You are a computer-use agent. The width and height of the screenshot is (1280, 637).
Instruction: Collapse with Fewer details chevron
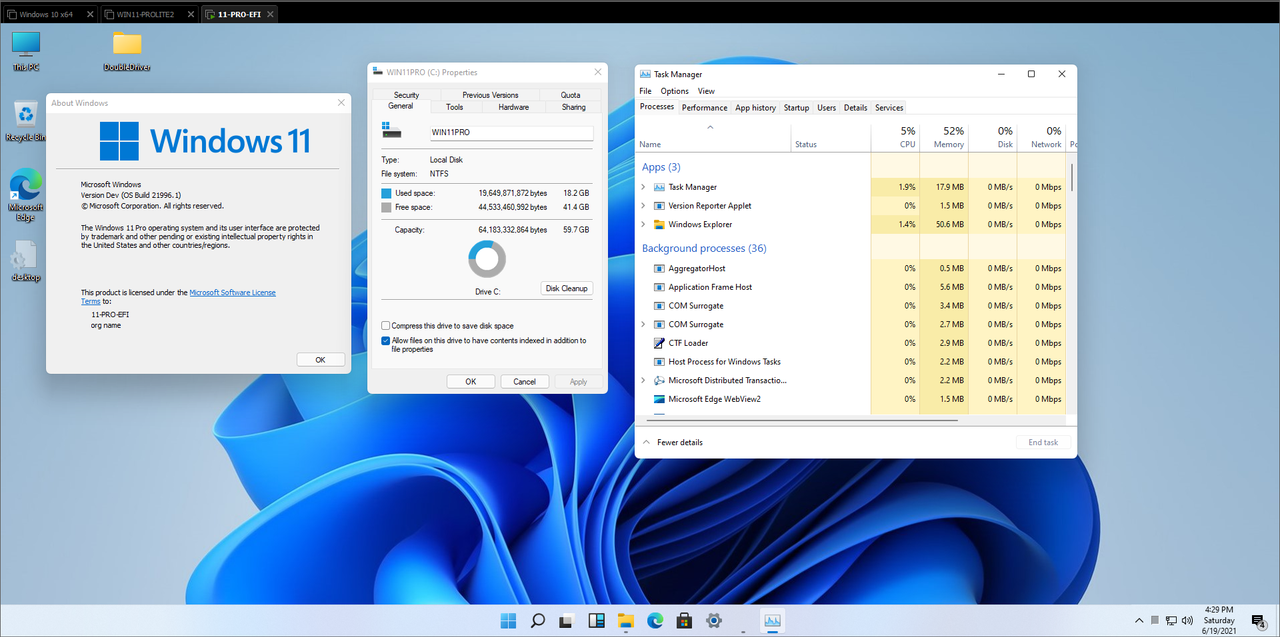coord(647,442)
